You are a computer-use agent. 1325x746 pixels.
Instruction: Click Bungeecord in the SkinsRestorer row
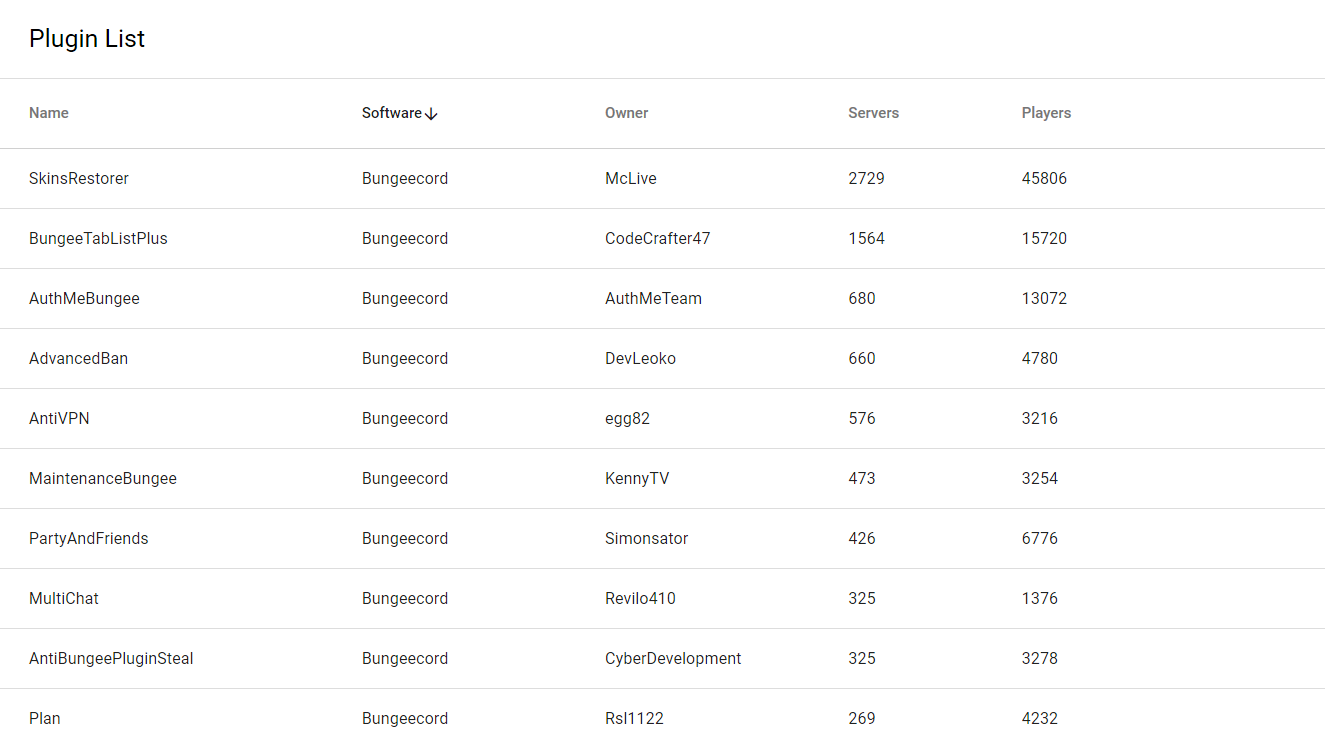pyautogui.click(x=405, y=179)
